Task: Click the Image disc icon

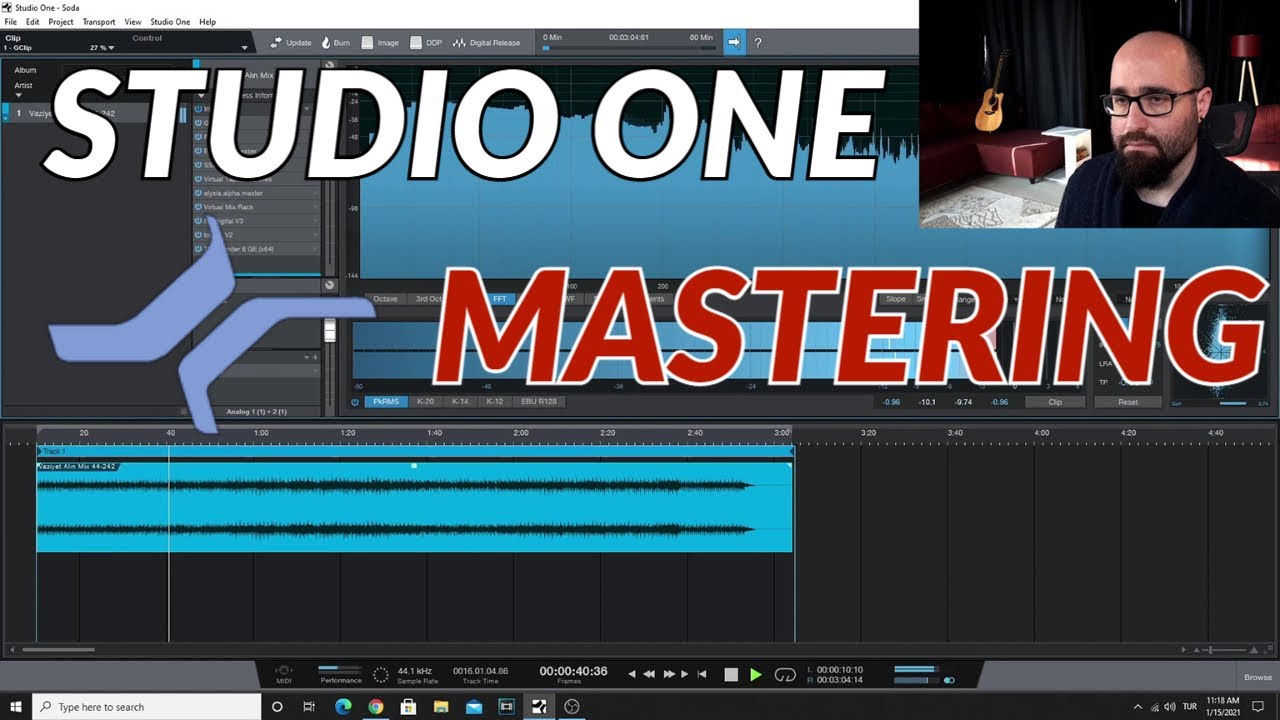Action: (x=368, y=43)
